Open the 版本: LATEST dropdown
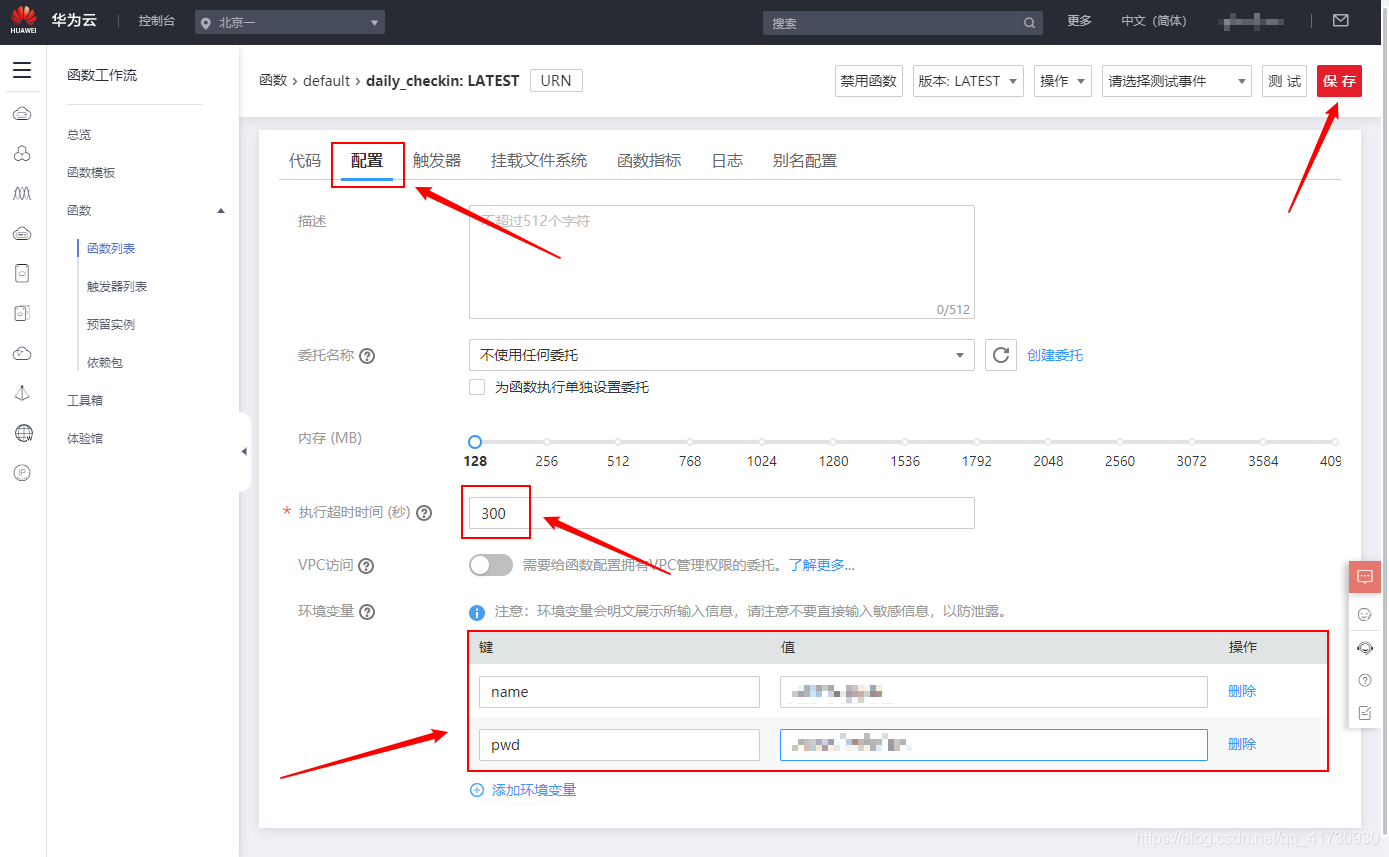Image resolution: width=1389 pixels, height=857 pixels. point(968,81)
